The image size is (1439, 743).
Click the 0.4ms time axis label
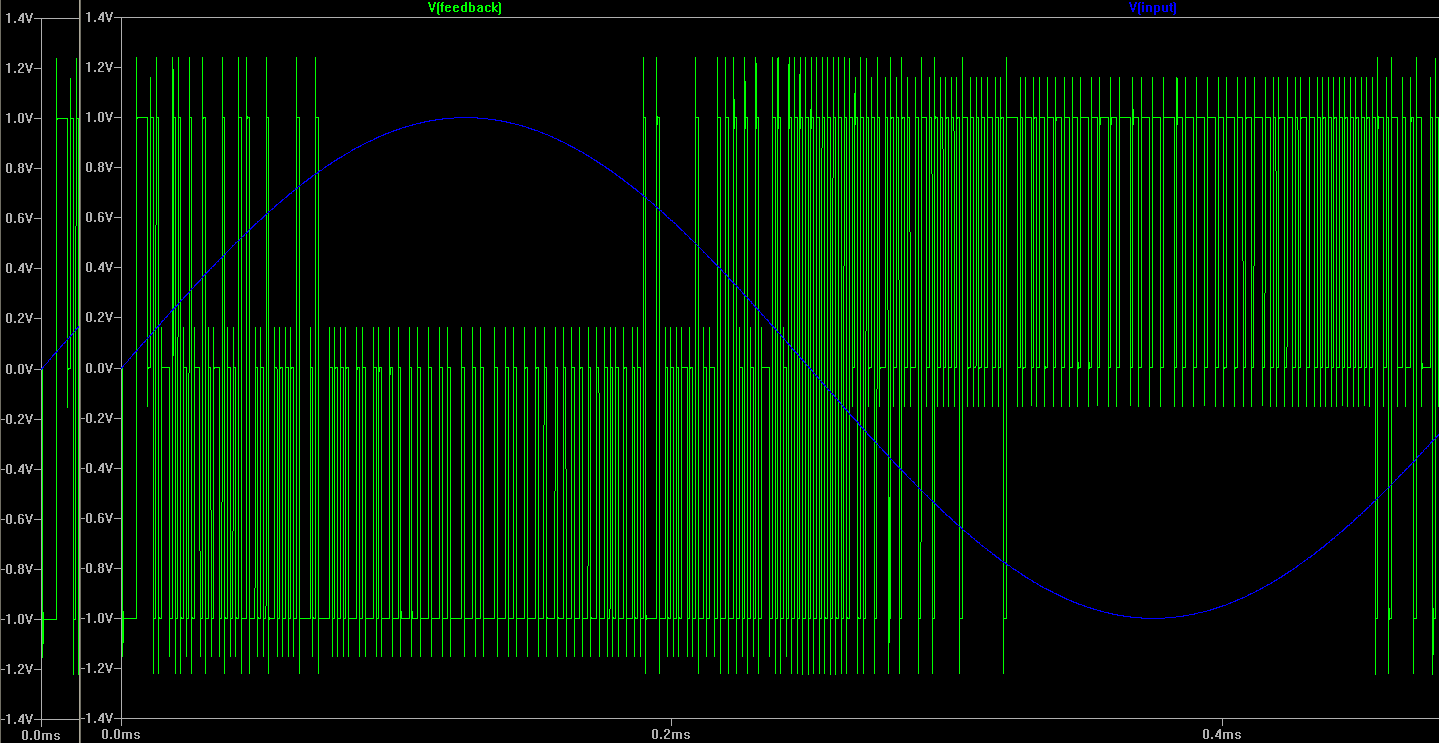pos(1224,734)
